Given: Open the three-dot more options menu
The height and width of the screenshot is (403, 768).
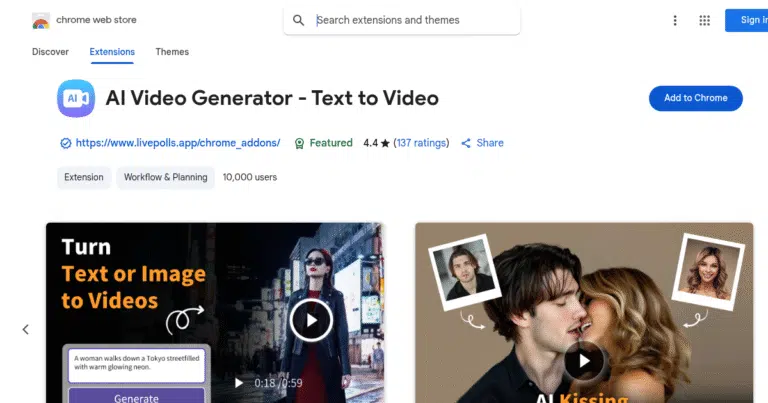Looking at the screenshot, I should pyautogui.click(x=675, y=20).
